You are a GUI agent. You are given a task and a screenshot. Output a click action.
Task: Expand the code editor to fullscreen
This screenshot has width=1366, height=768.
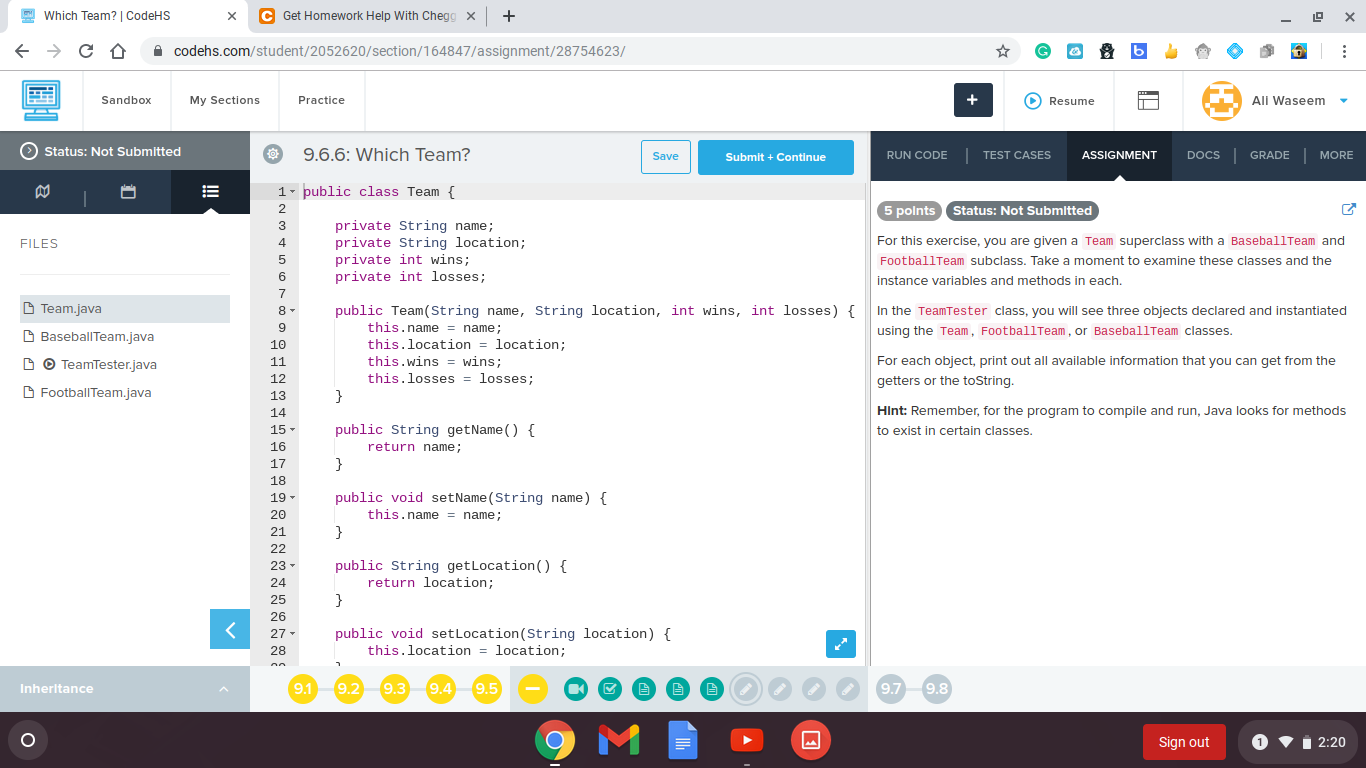coord(840,644)
